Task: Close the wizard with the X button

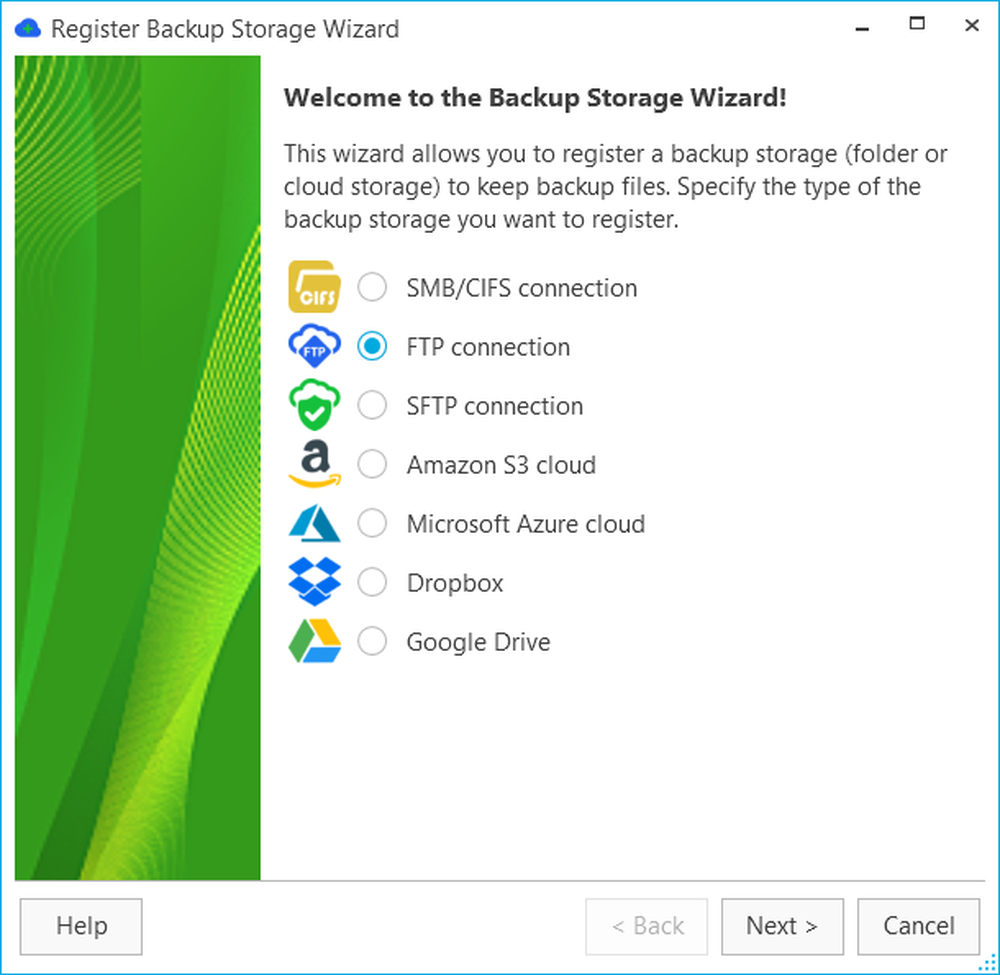Action: pos(972,25)
